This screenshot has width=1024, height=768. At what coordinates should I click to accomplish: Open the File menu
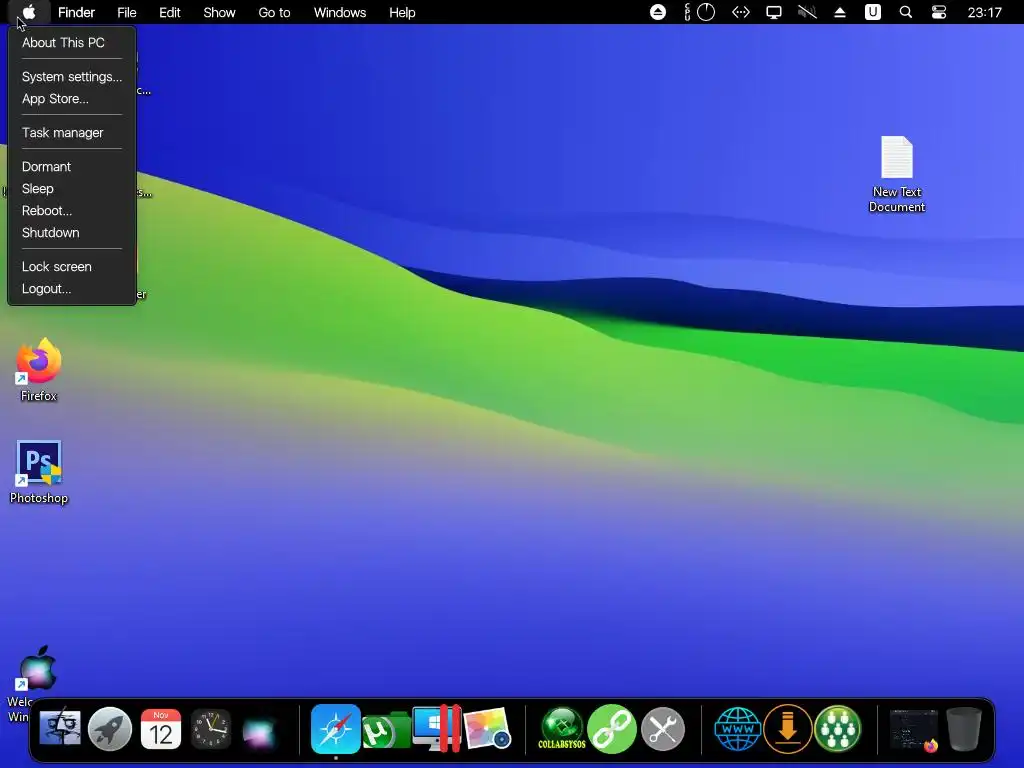(x=127, y=12)
